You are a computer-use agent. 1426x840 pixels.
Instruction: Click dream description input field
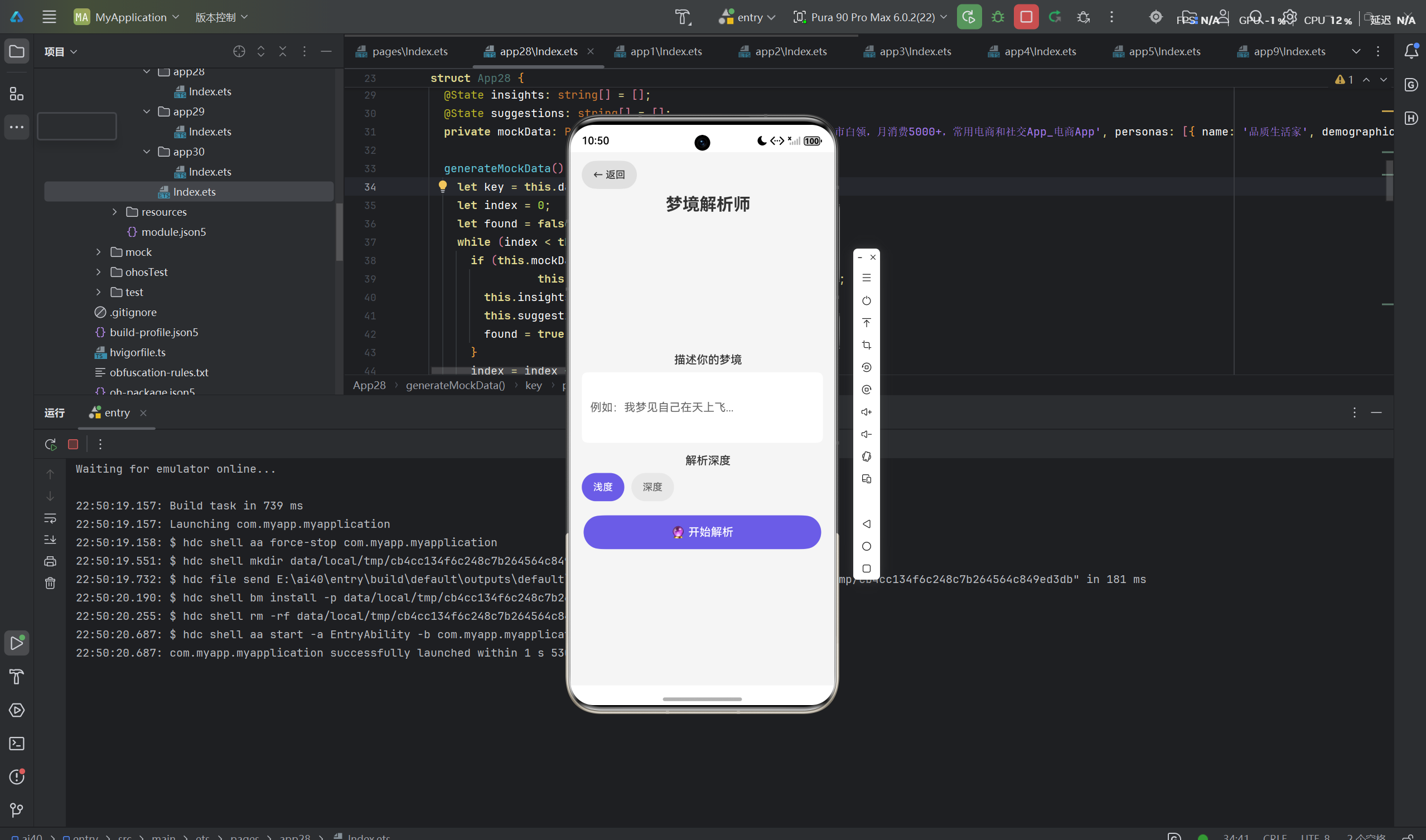(702, 407)
